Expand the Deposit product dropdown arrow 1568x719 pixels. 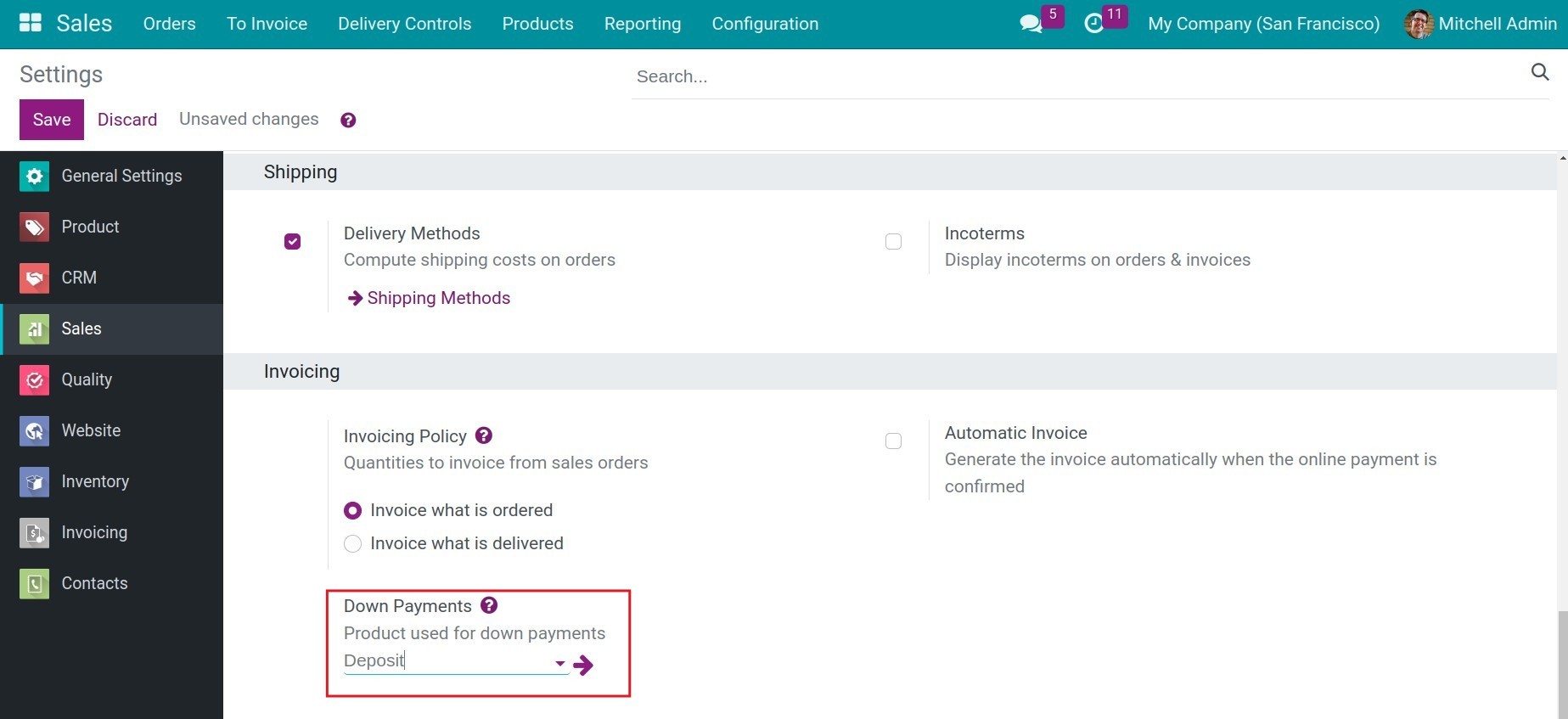(560, 663)
